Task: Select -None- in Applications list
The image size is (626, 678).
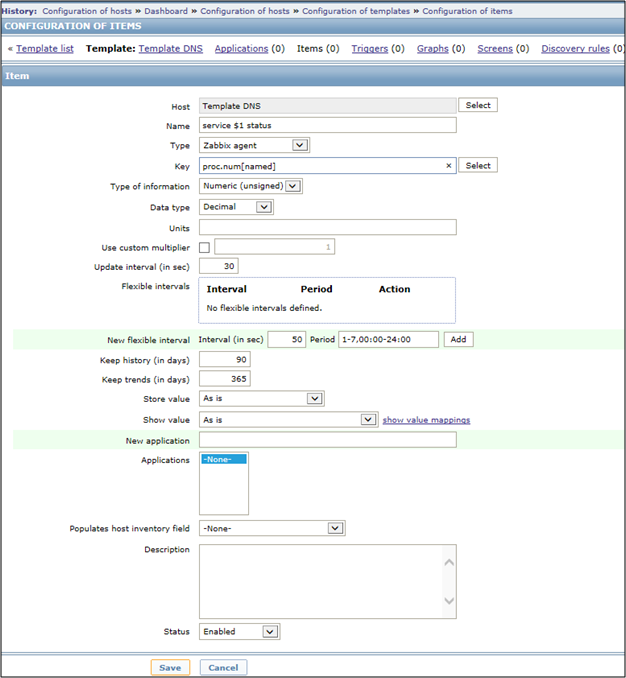Action: click(224, 459)
